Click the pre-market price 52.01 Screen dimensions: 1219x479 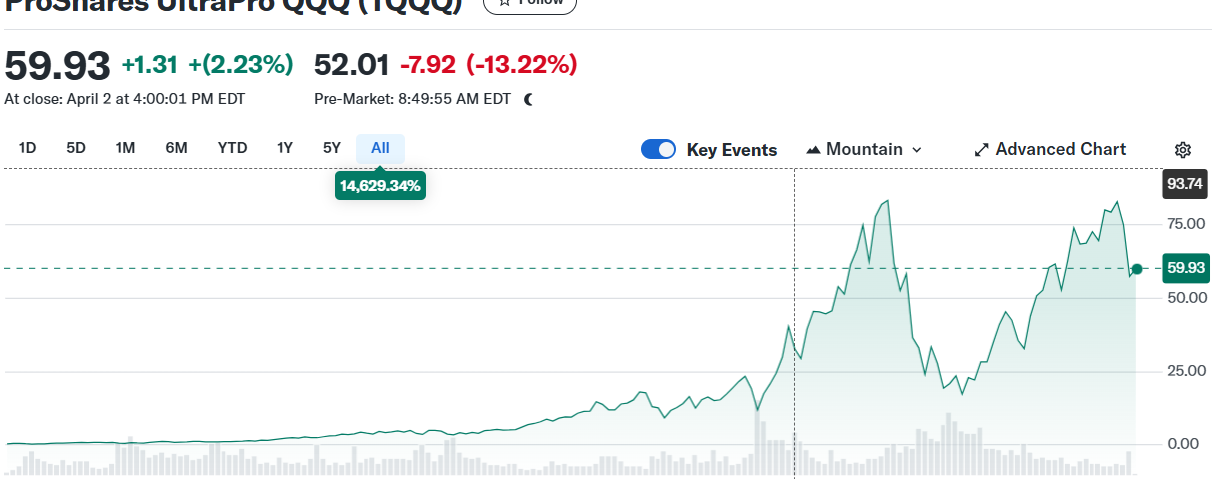(351, 65)
